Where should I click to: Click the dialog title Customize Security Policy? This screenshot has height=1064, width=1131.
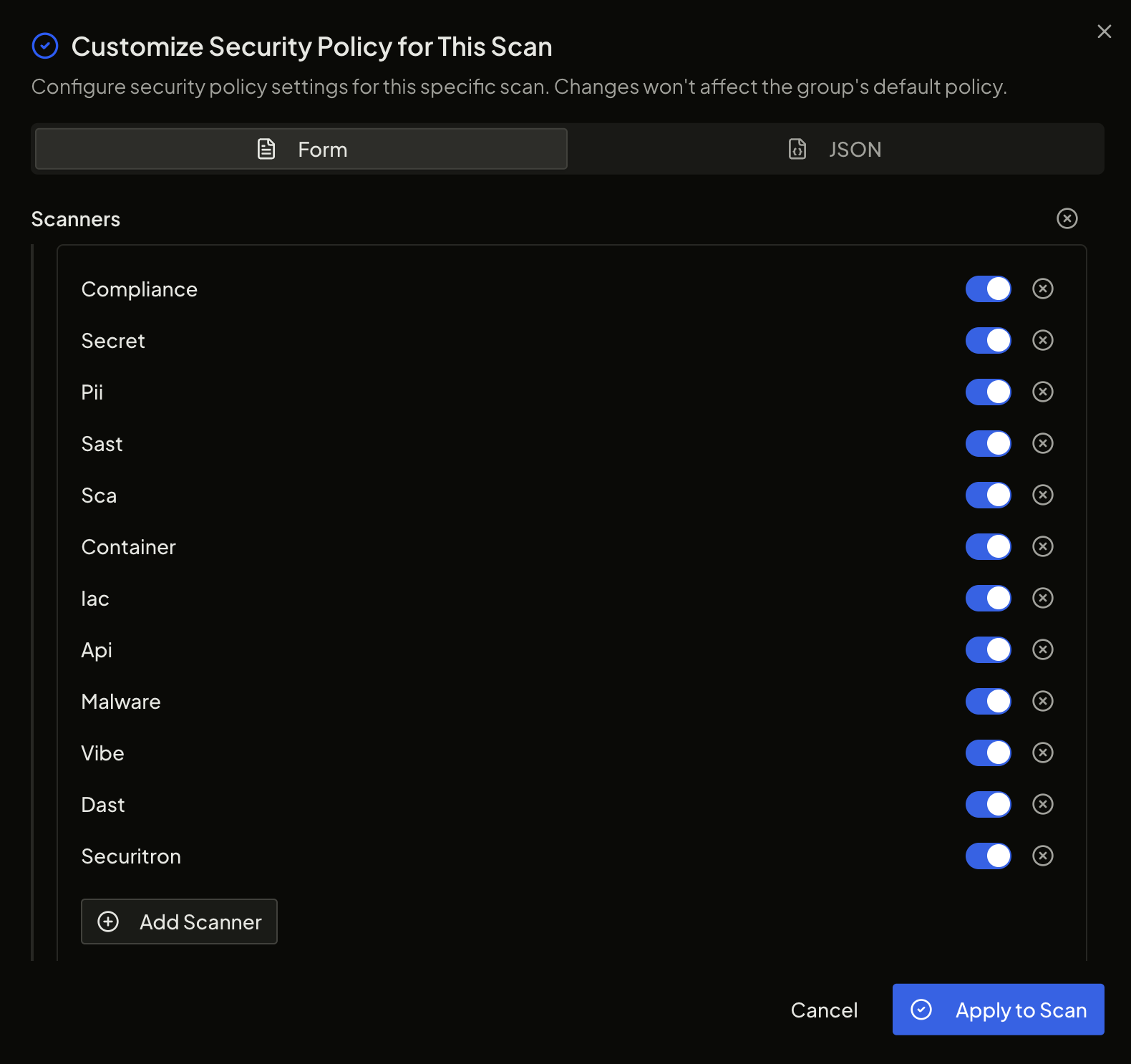(x=312, y=47)
